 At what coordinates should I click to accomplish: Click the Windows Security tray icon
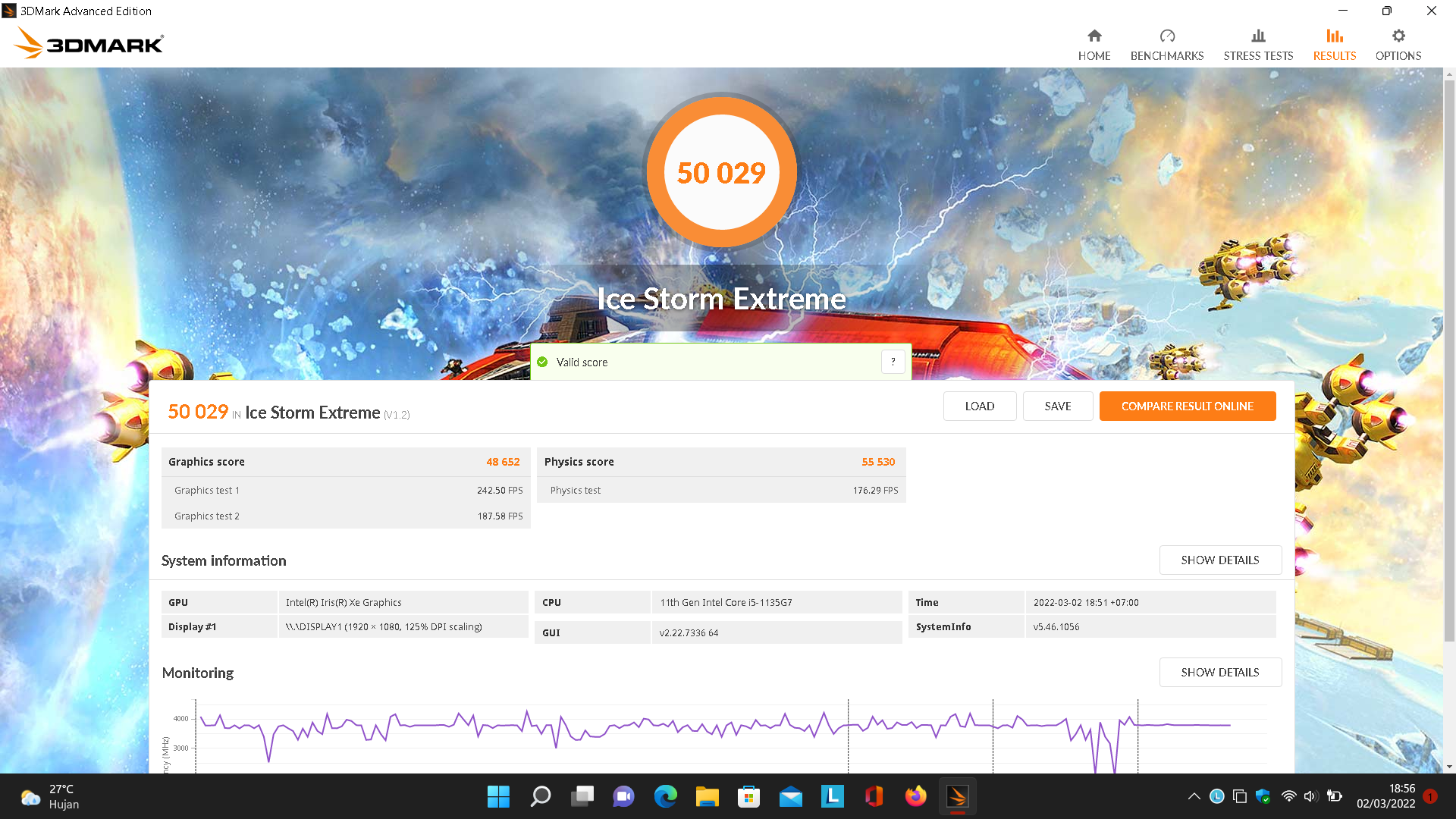pyautogui.click(x=1263, y=796)
